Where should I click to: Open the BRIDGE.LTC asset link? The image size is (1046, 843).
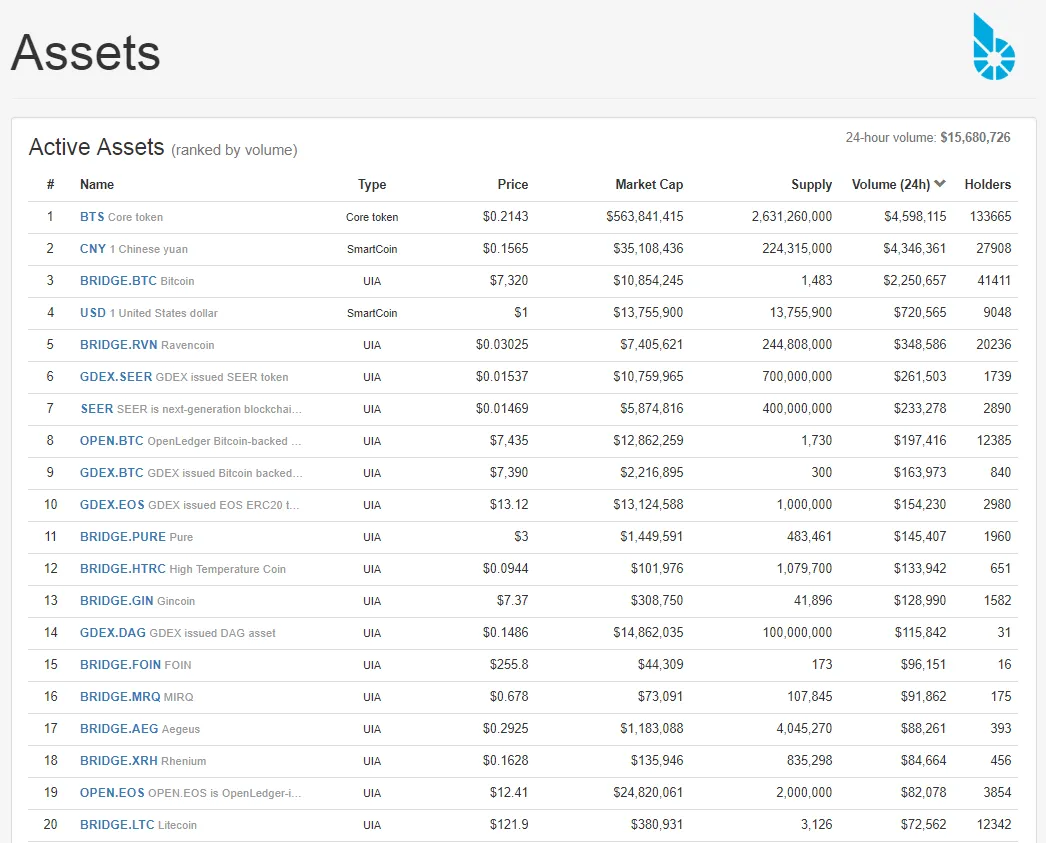pos(117,825)
